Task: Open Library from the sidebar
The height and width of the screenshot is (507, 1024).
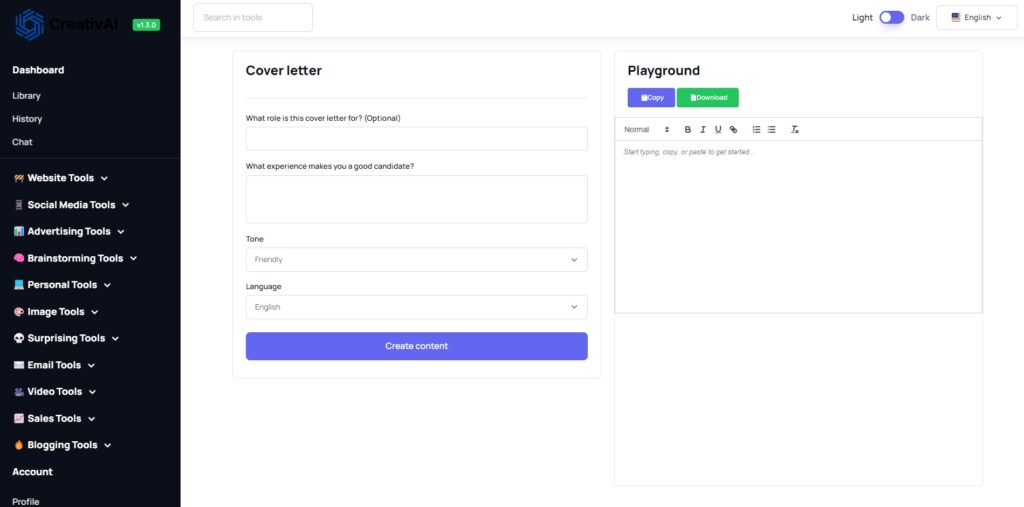Action: [26, 95]
